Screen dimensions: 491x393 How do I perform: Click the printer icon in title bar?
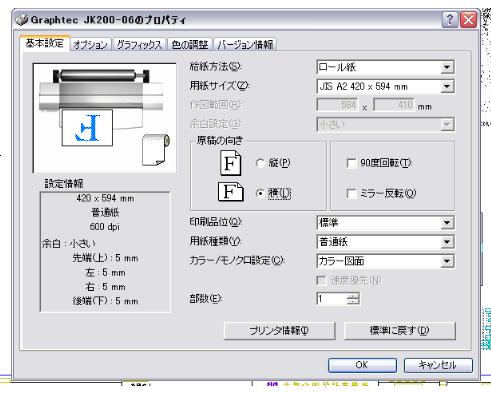click(22, 20)
